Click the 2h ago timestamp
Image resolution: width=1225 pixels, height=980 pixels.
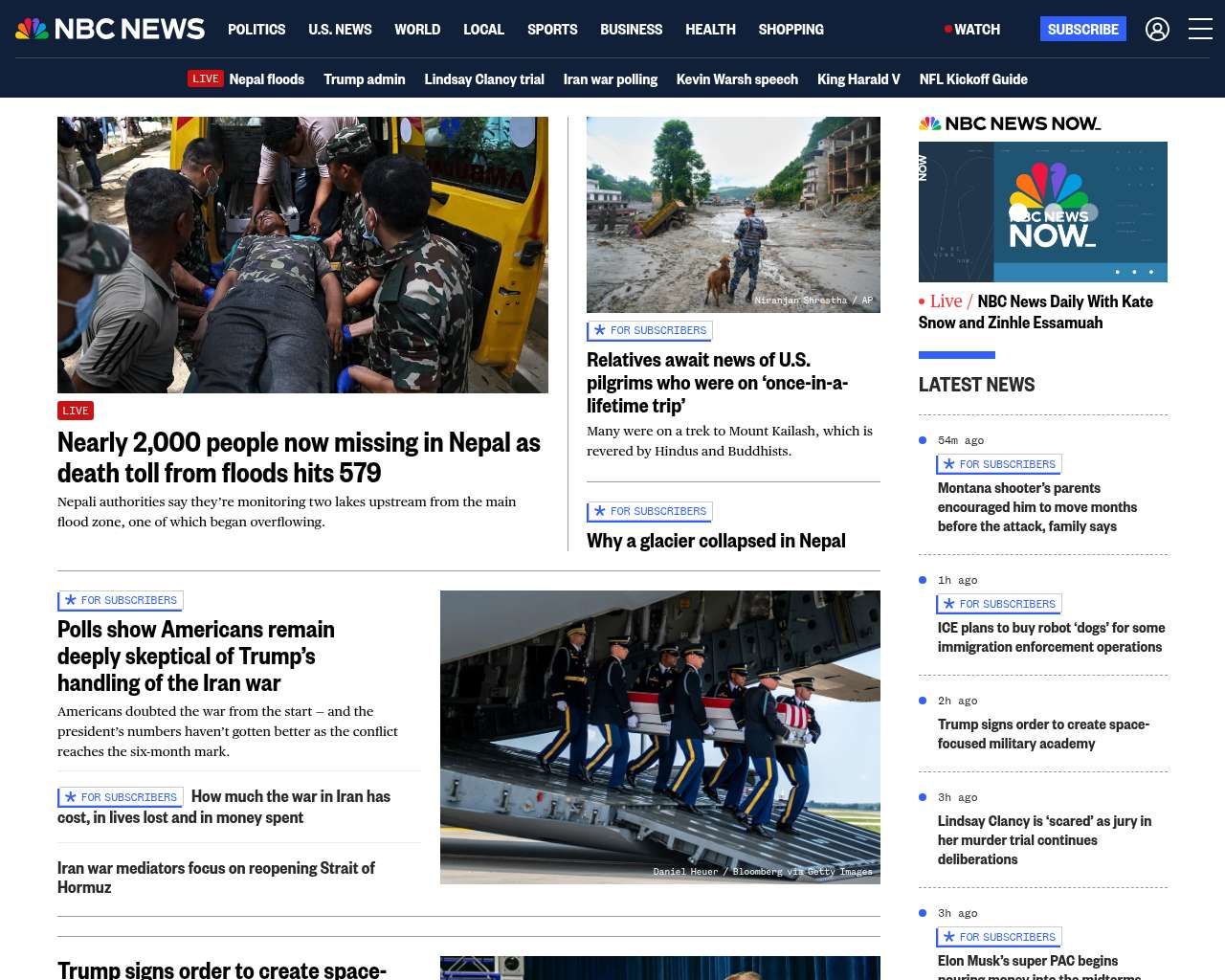(958, 701)
